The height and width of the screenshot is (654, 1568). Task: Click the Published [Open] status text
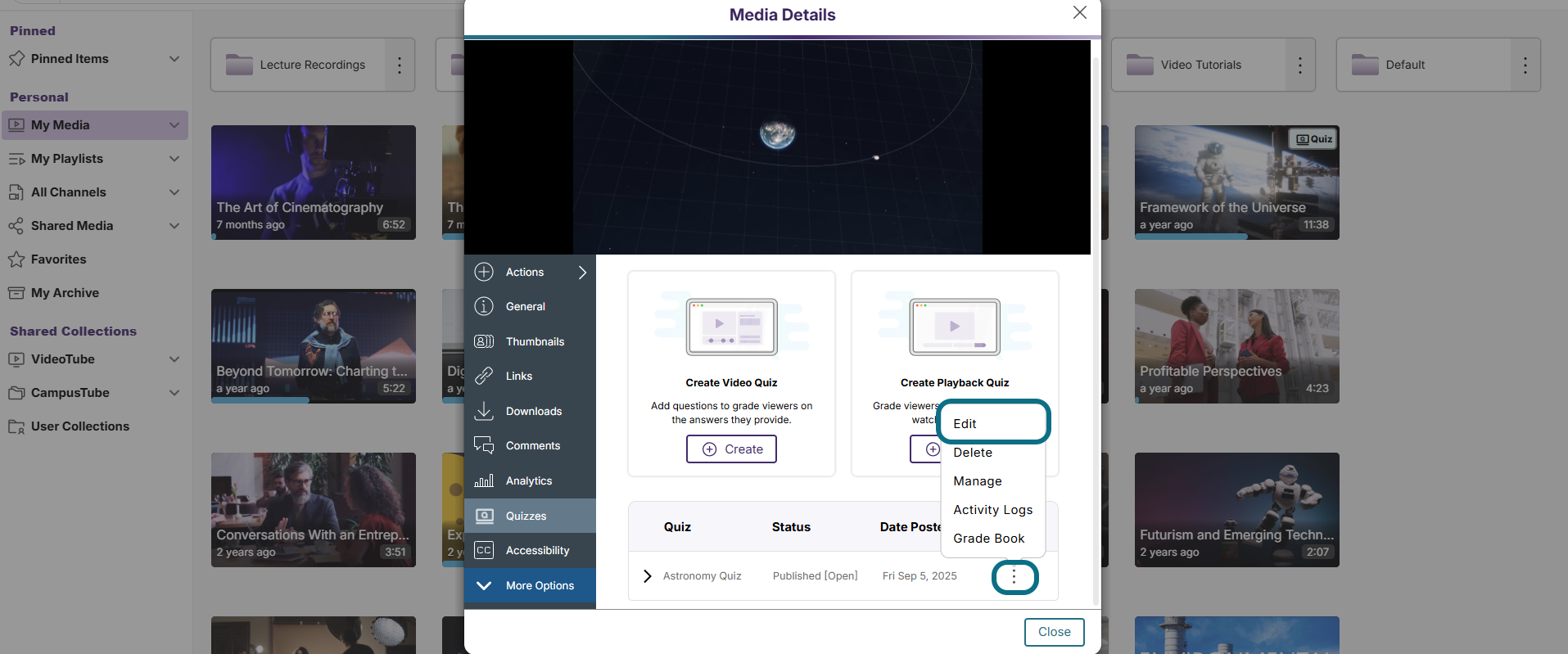[x=816, y=576]
